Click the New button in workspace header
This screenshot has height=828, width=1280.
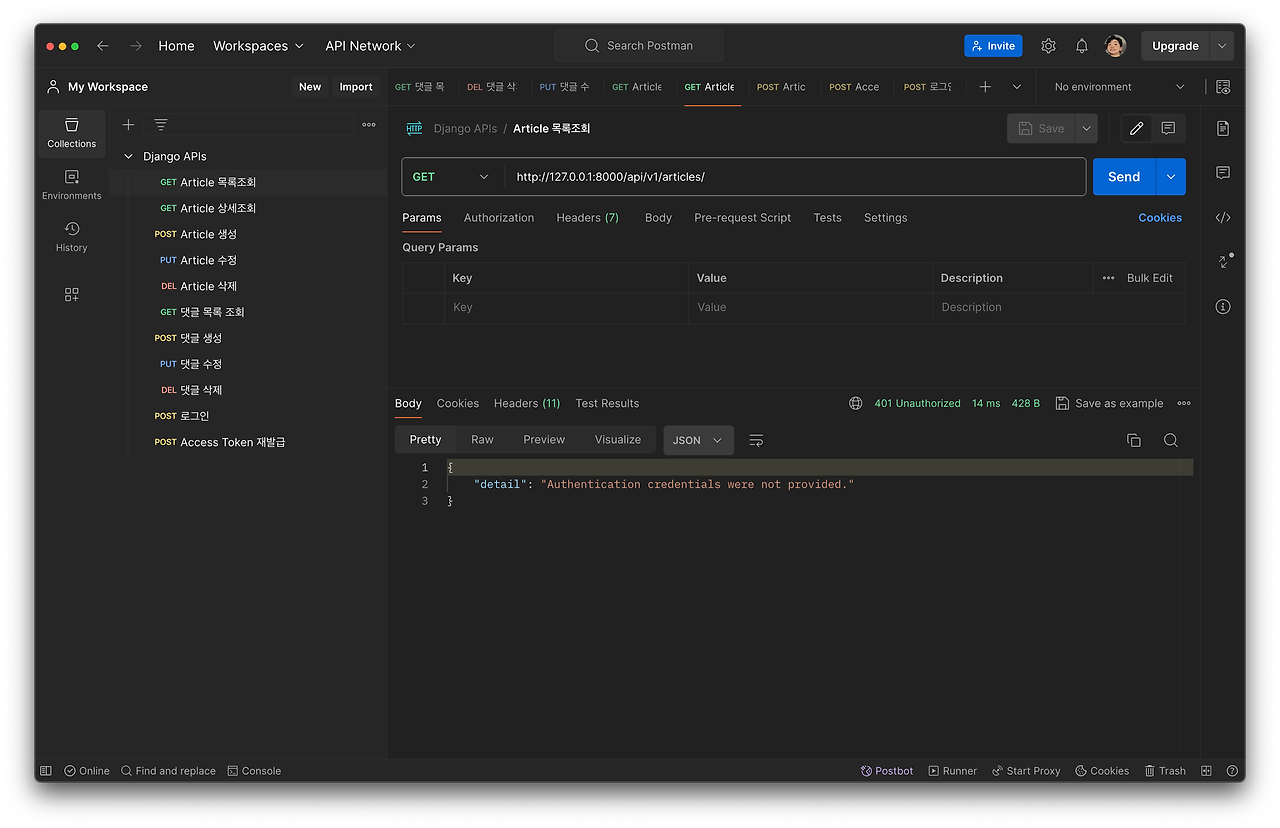[x=310, y=87]
